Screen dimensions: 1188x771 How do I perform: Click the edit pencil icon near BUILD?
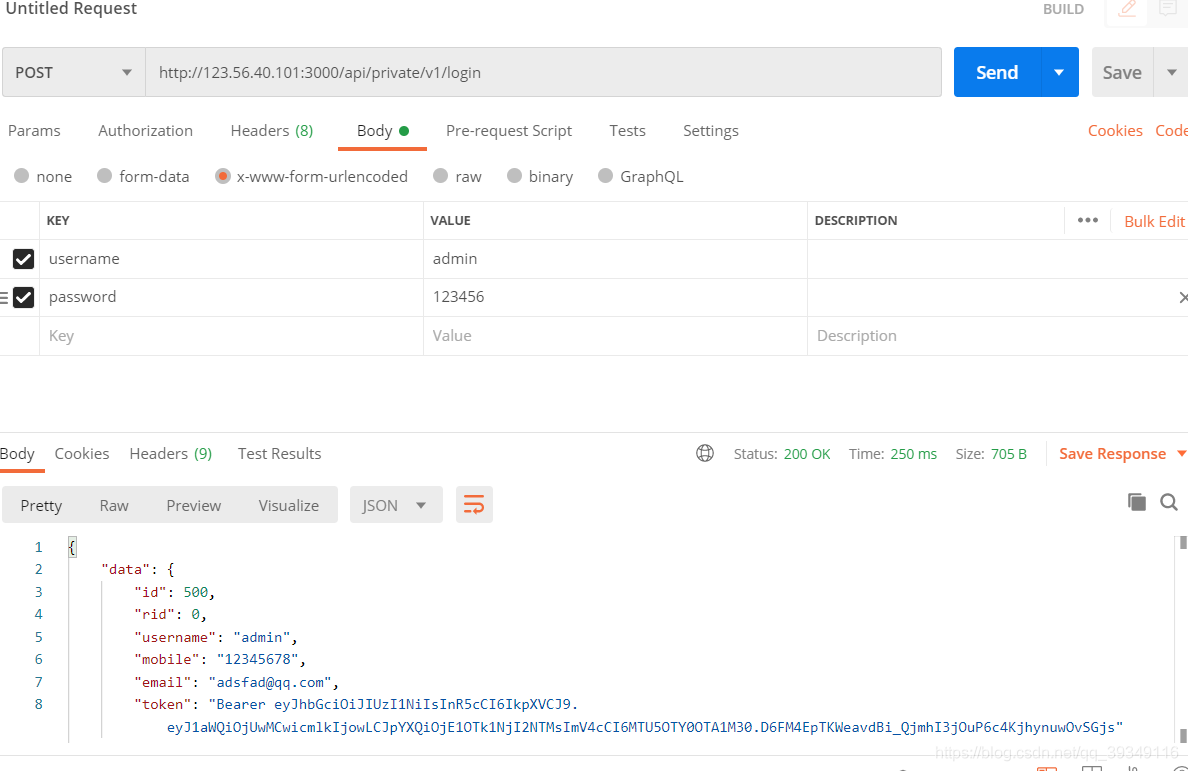(1127, 9)
